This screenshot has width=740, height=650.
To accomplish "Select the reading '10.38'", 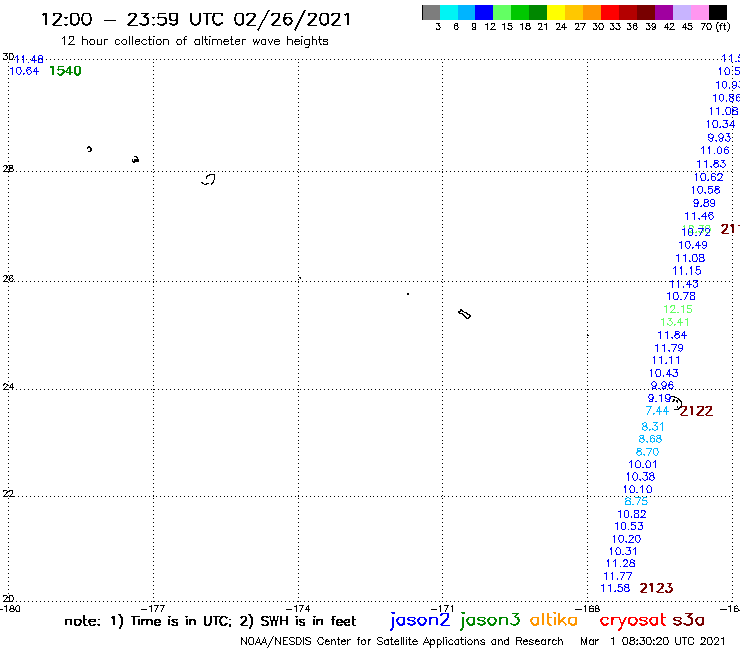I will (x=640, y=477).
